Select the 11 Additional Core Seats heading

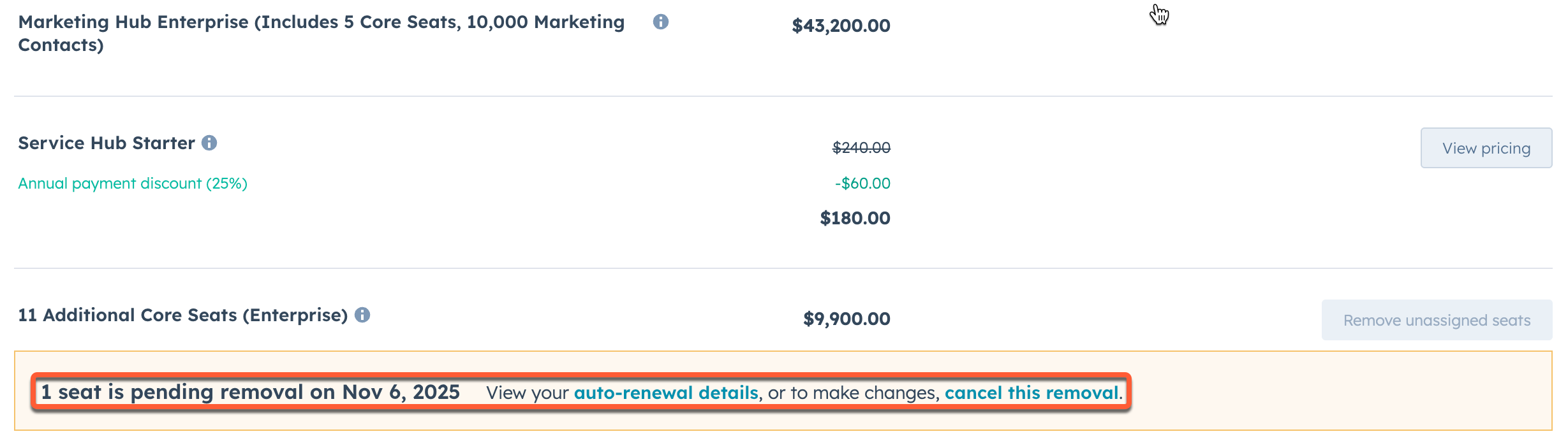[x=183, y=315]
